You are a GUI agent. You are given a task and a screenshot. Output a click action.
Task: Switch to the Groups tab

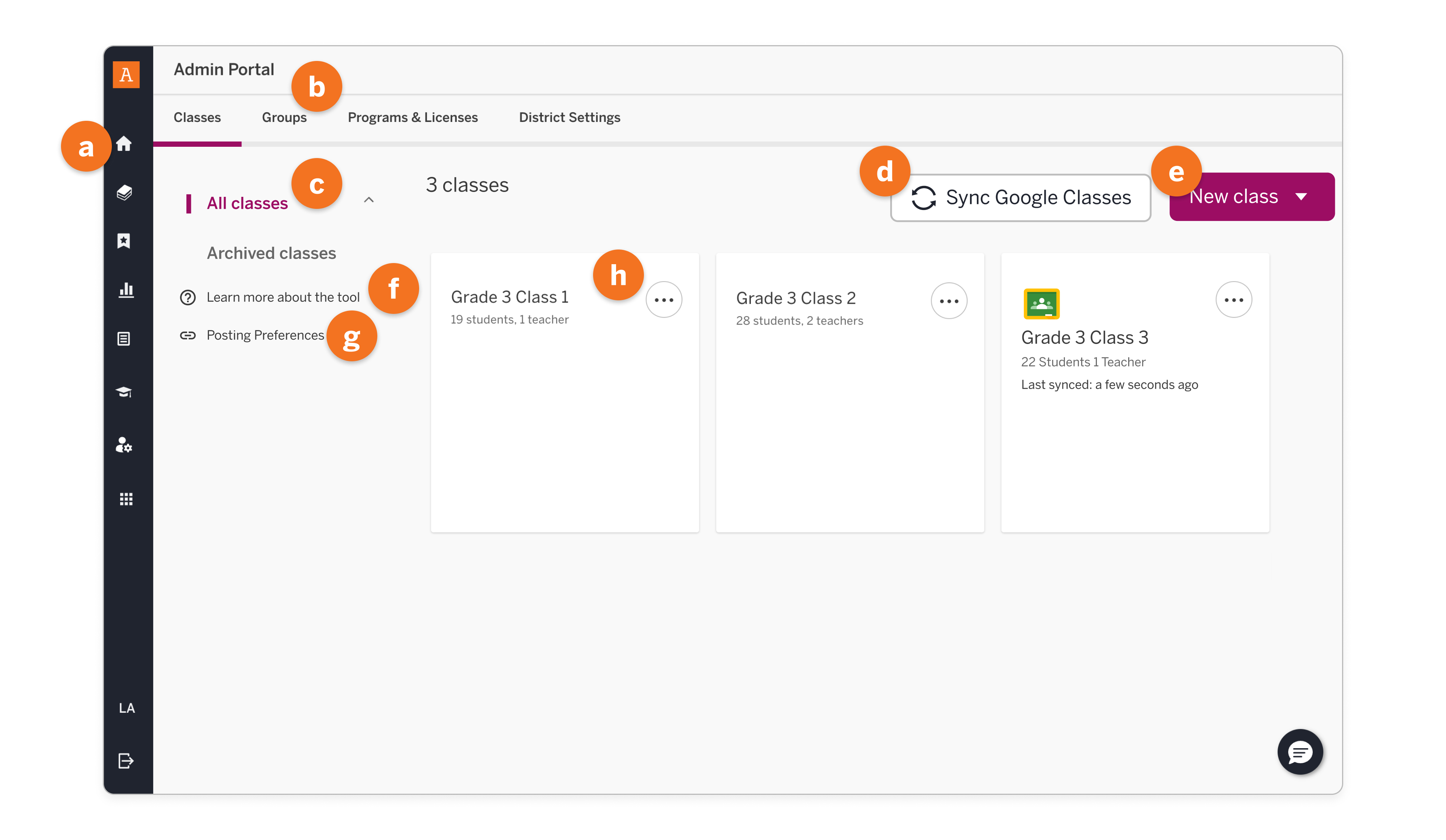click(x=284, y=117)
